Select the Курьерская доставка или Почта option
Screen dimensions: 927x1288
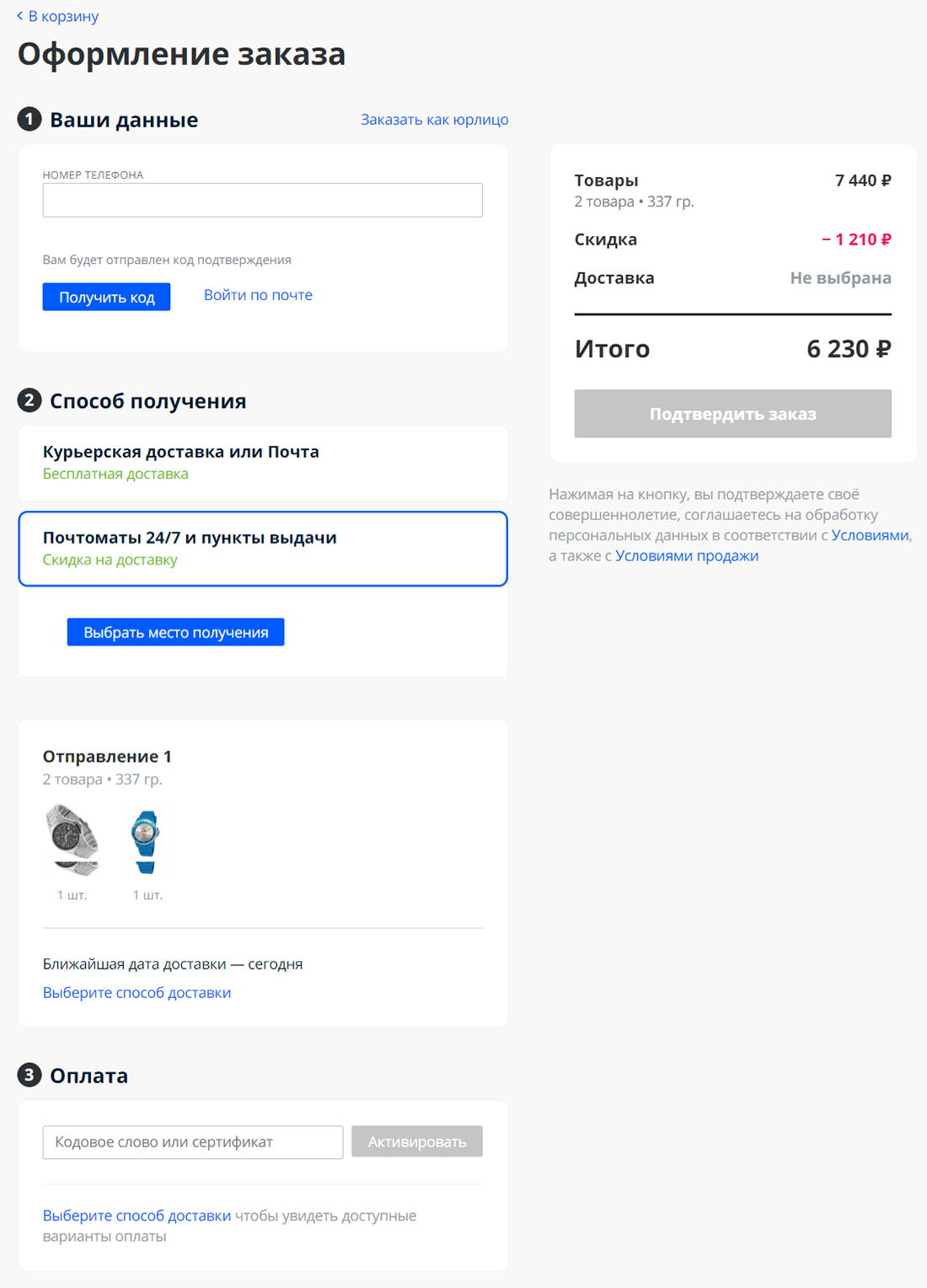[x=263, y=463]
